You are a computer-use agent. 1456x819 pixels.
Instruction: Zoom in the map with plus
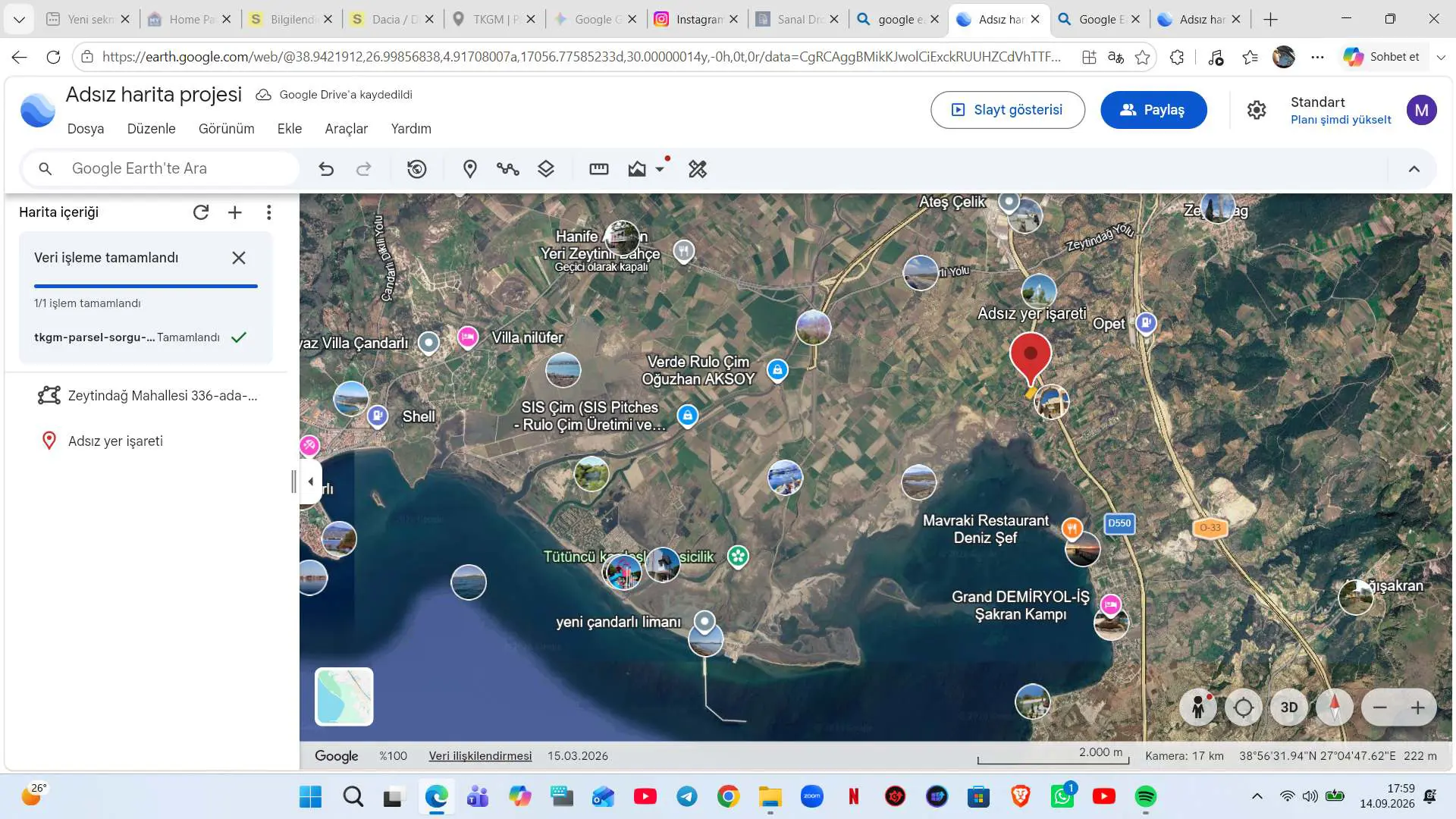[1418, 708]
